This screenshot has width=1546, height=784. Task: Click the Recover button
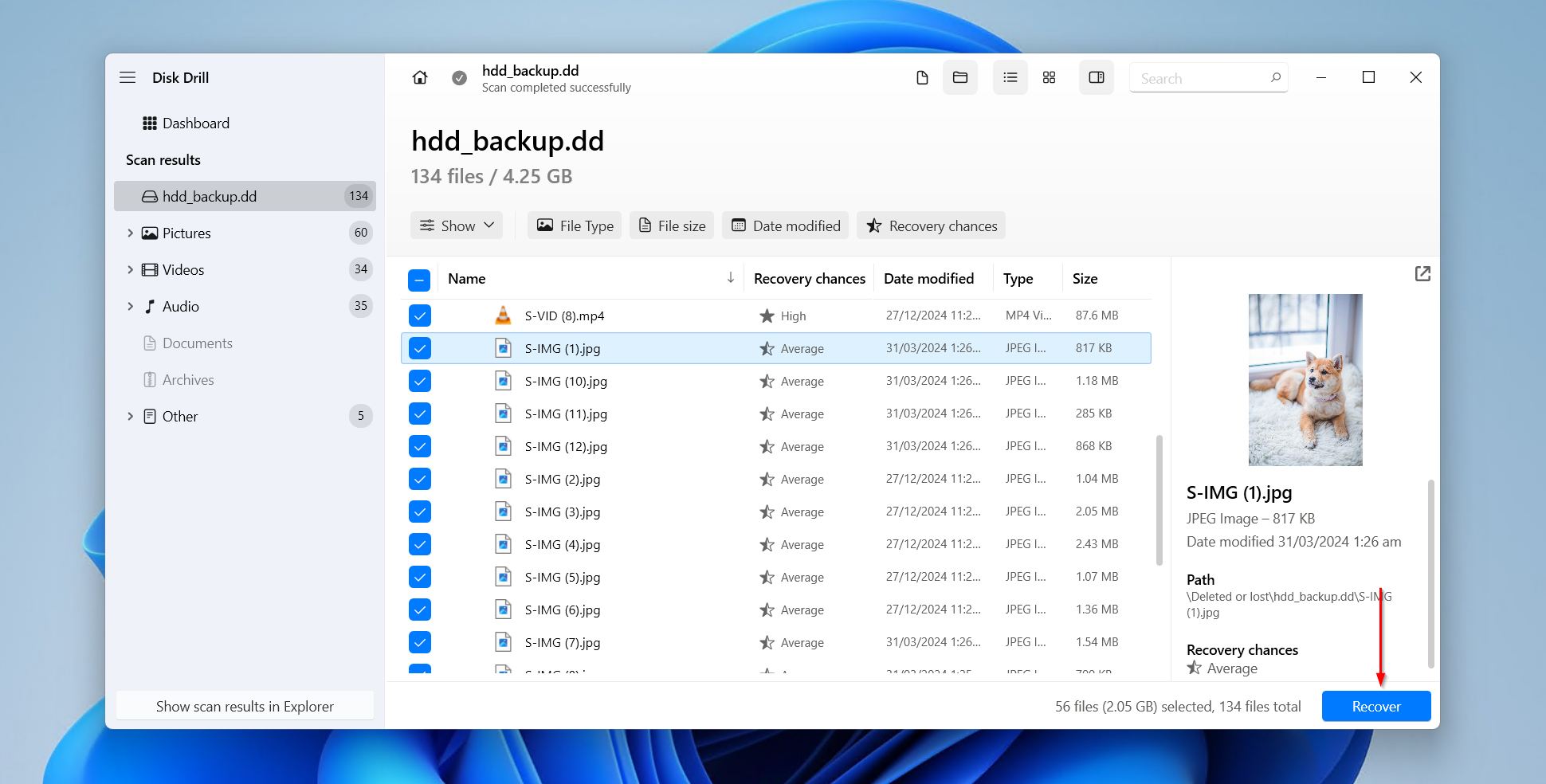(1375, 706)
